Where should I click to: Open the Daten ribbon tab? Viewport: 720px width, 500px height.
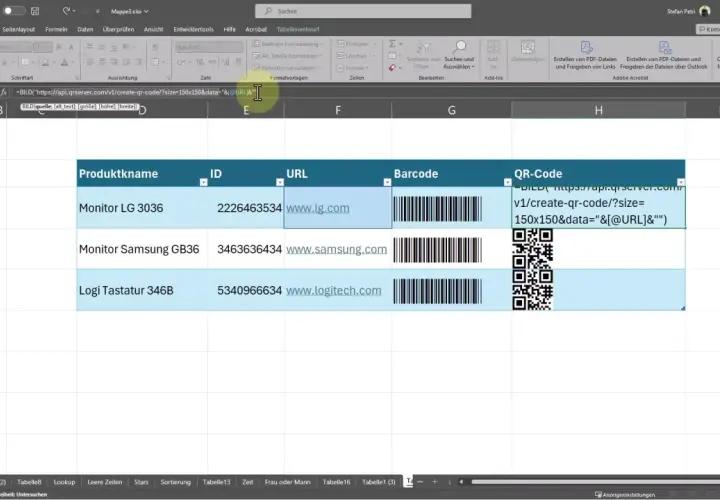pyautogui.click(x=85, y=29)
